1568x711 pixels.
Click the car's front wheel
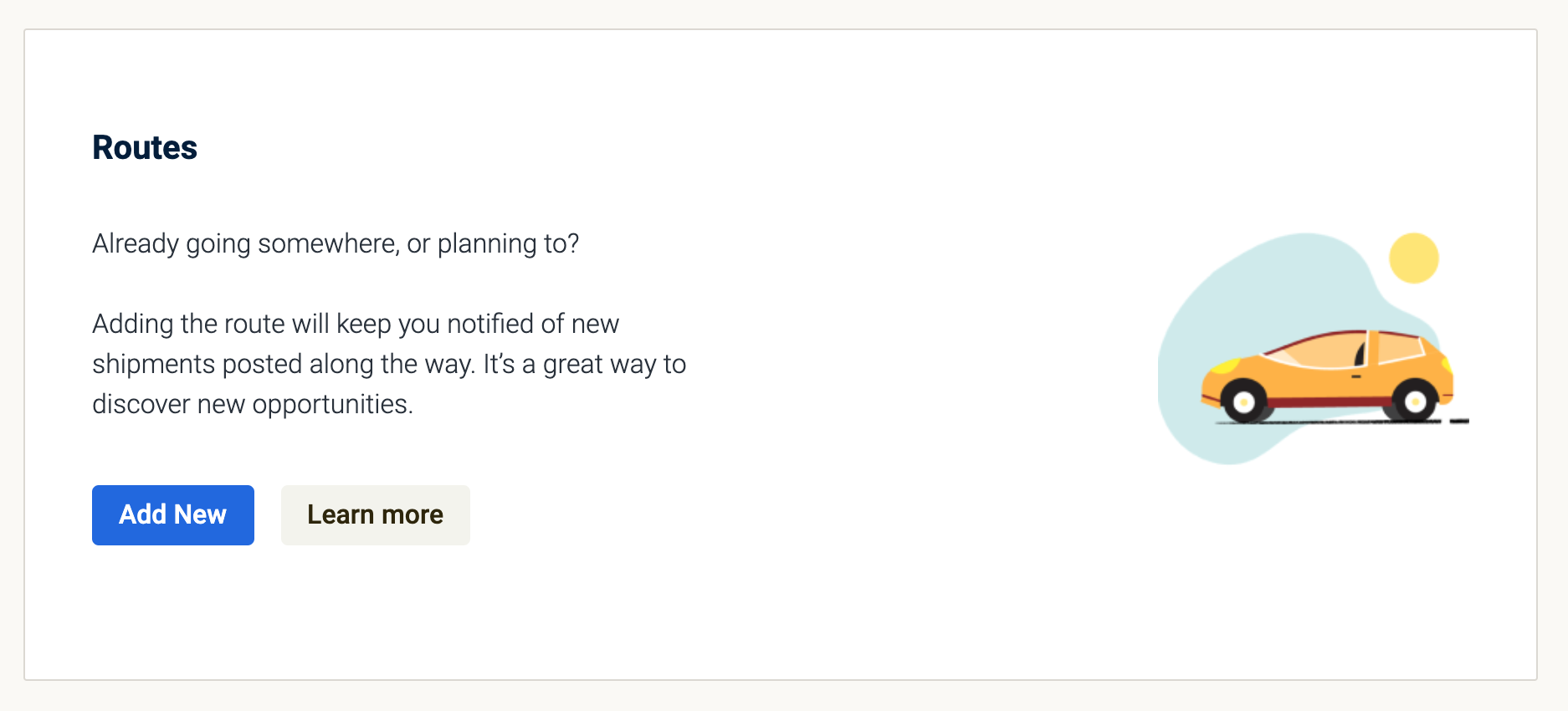1243,402
